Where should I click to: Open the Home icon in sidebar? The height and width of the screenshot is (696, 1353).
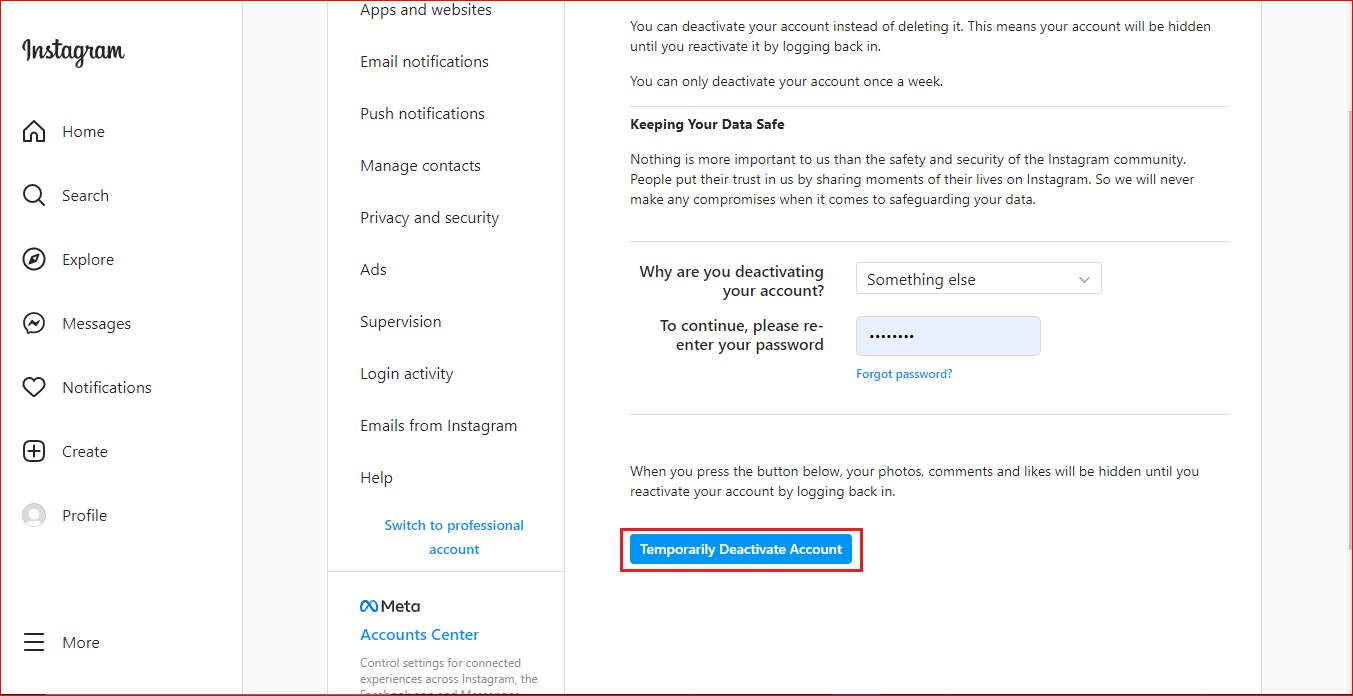[34, 132]
